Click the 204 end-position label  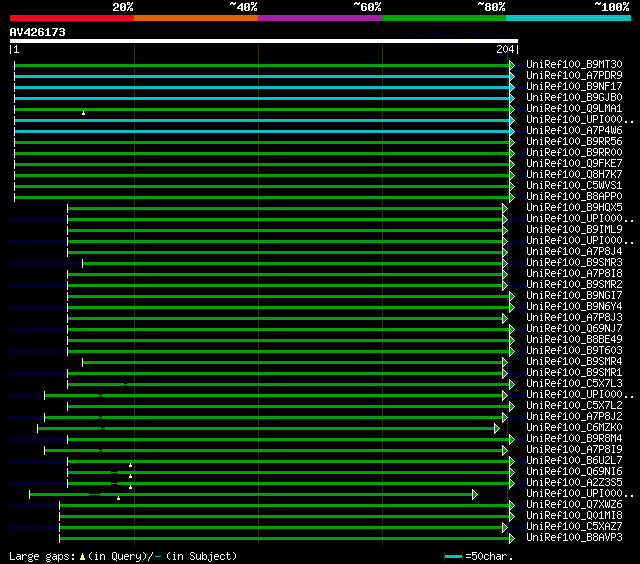(x=505, y=49)
